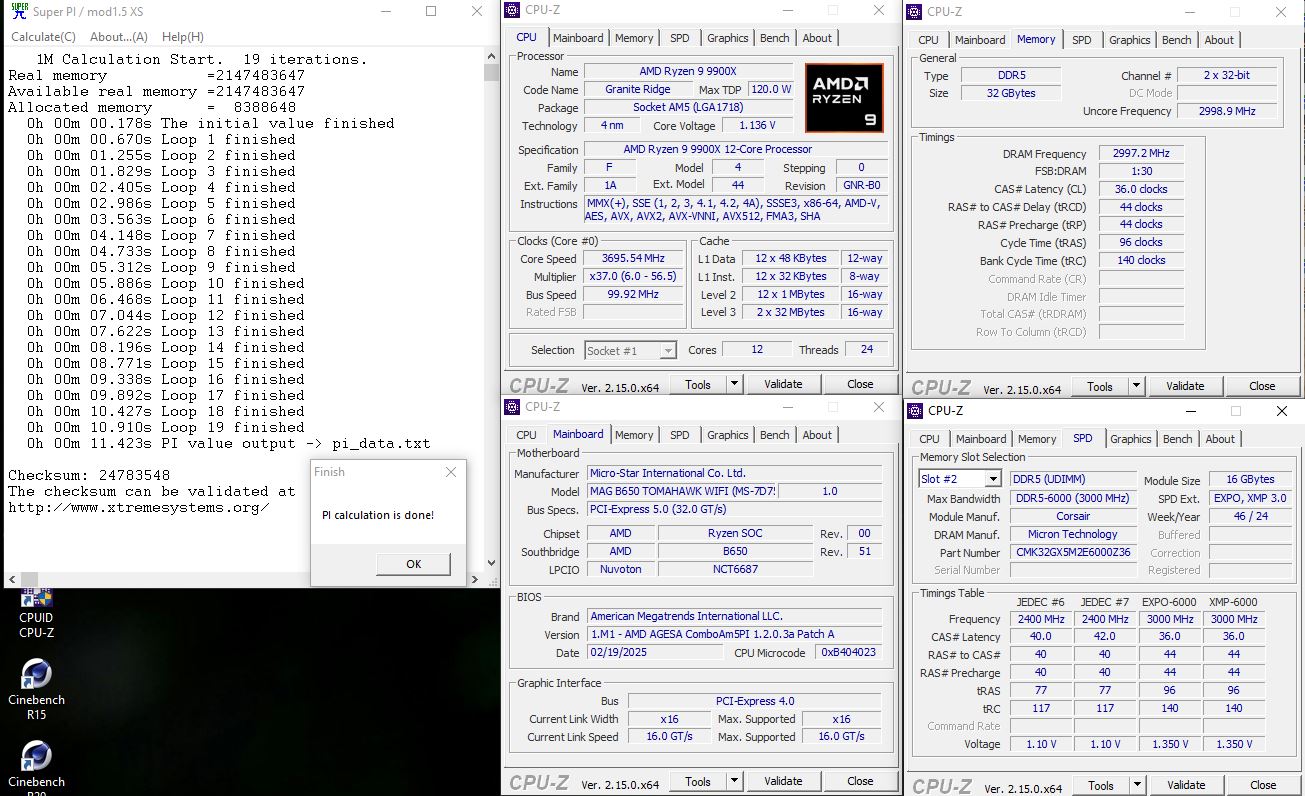This screenshot has width=1305, height=796.
Task: Click the Tools button in the SPD window
Action: pos(1100,785)
